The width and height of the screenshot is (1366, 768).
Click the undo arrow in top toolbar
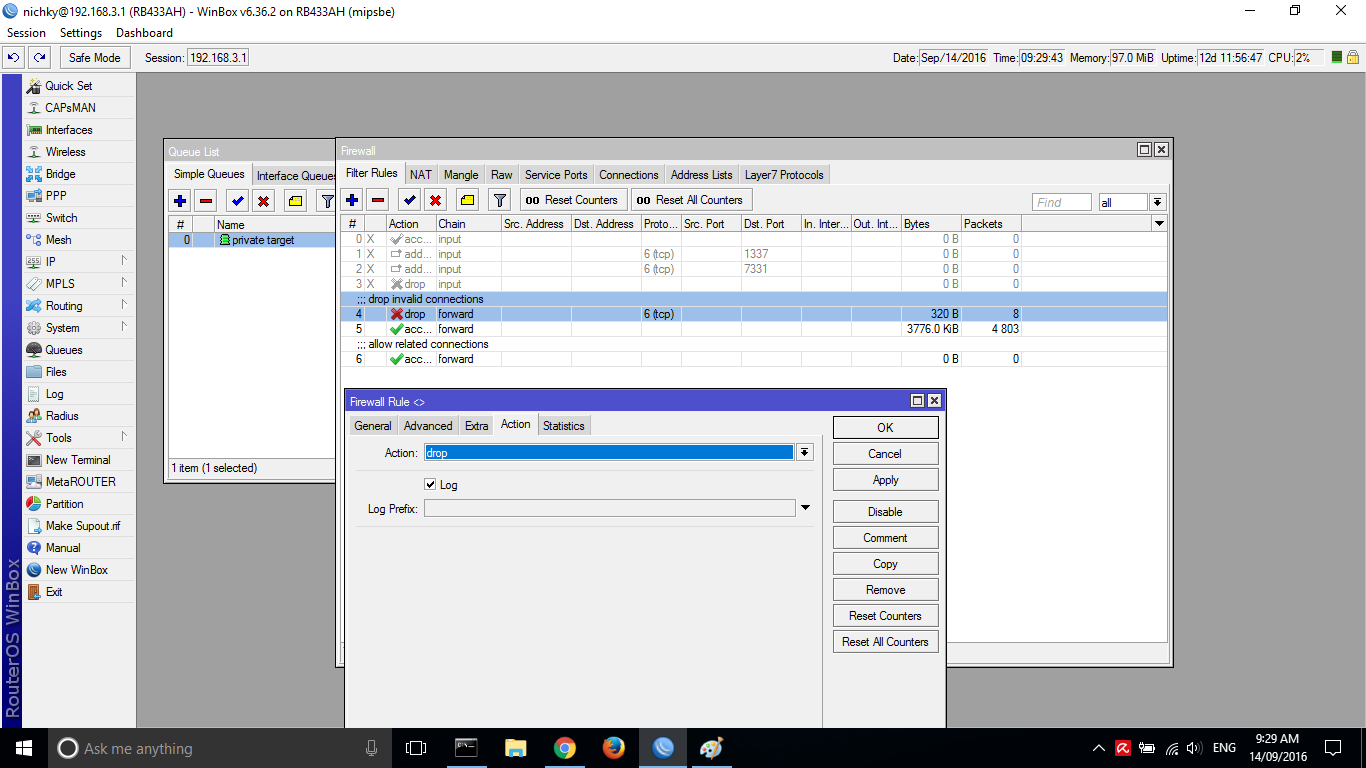[14, 58]
